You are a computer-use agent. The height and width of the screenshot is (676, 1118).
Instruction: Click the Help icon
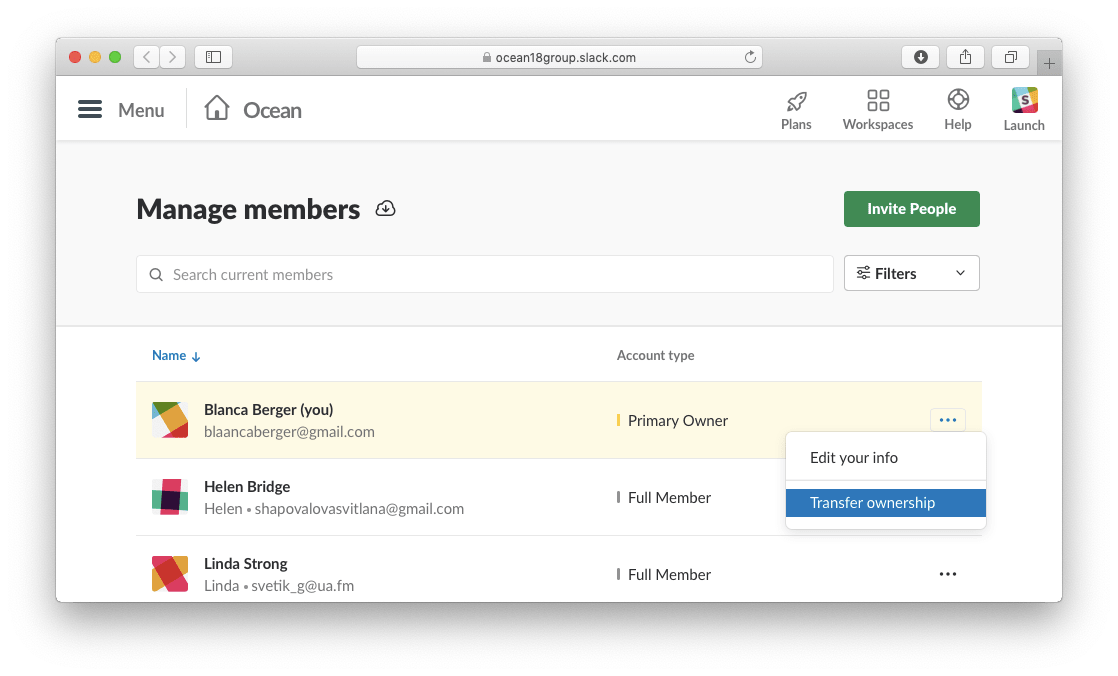click(x=957, y=101)
